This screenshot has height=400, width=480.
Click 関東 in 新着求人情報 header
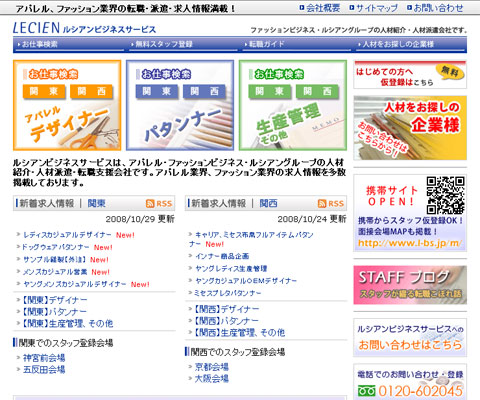(x=97, y=203)
